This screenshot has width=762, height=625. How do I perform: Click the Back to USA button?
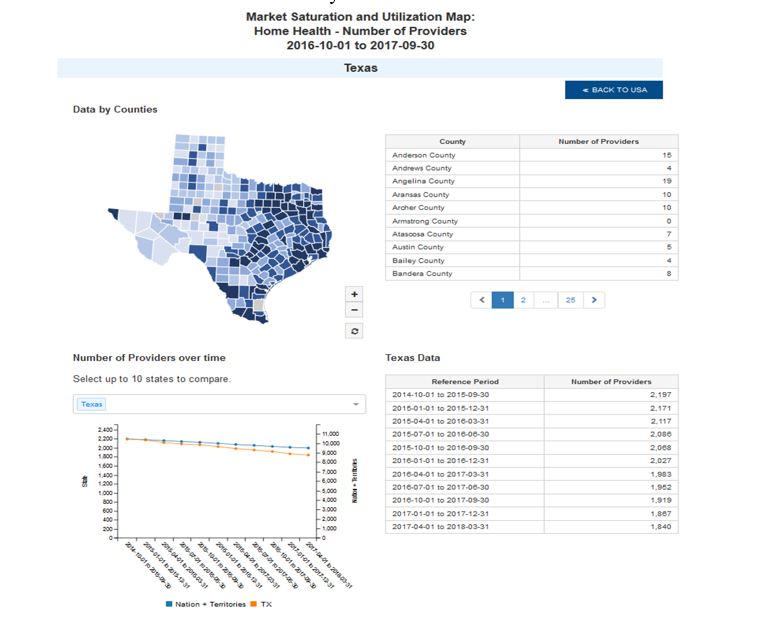pyautogui.click(x=613, y=90)
